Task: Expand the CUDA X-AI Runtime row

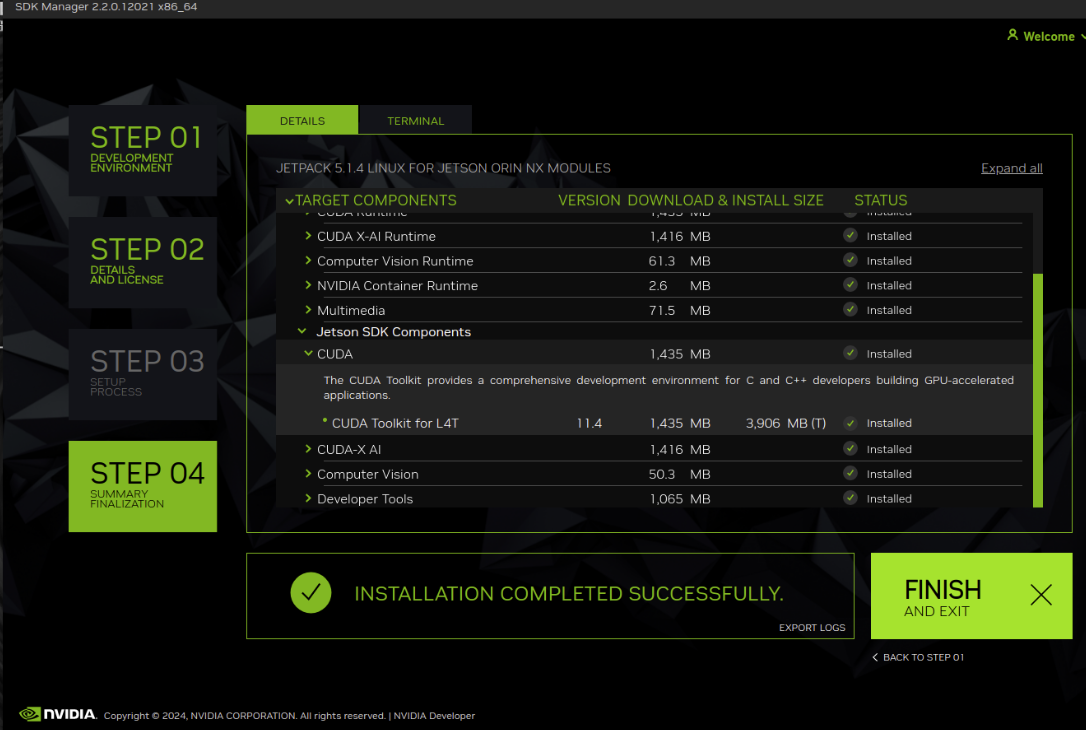Action: [x=308, y=235]
